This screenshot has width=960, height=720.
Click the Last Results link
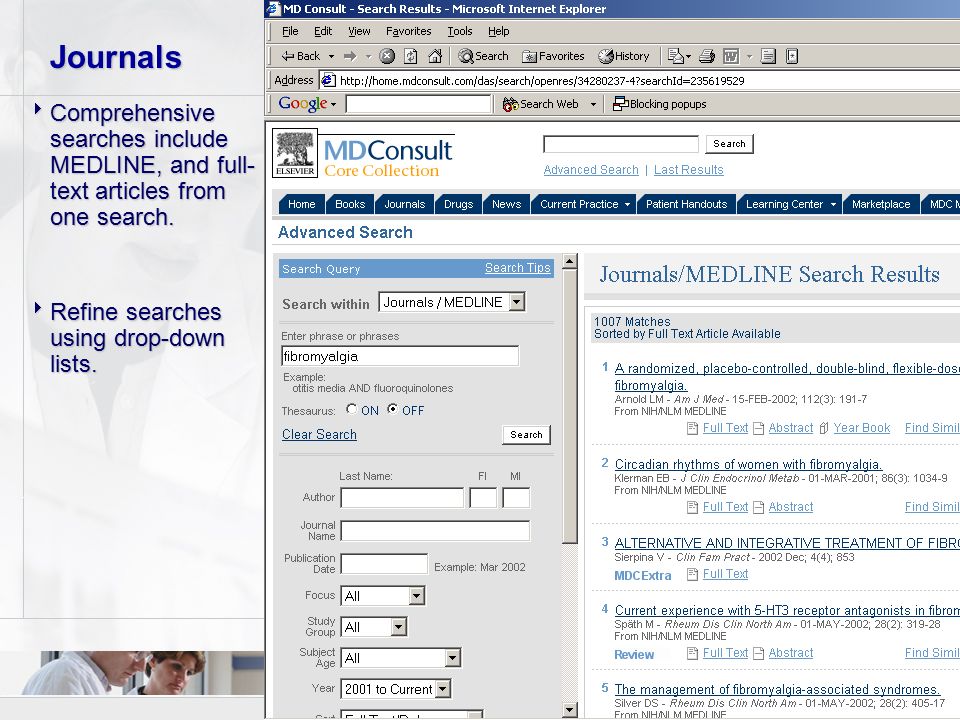[x=688, y=170]
